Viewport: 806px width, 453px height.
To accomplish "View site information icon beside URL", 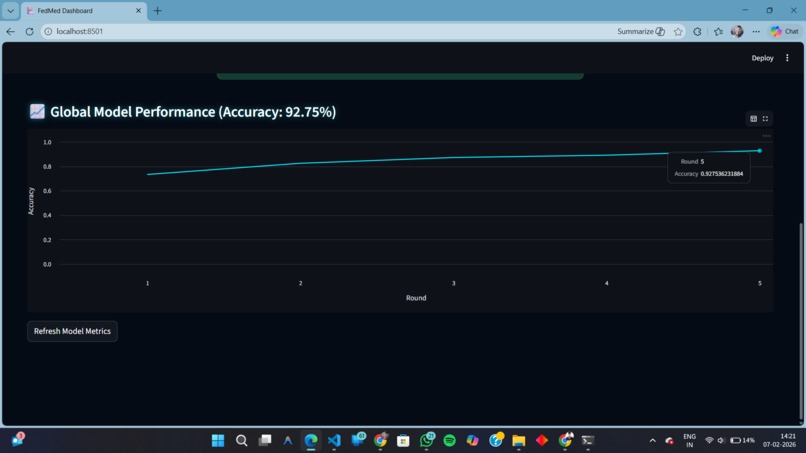I will click(48, 31).
